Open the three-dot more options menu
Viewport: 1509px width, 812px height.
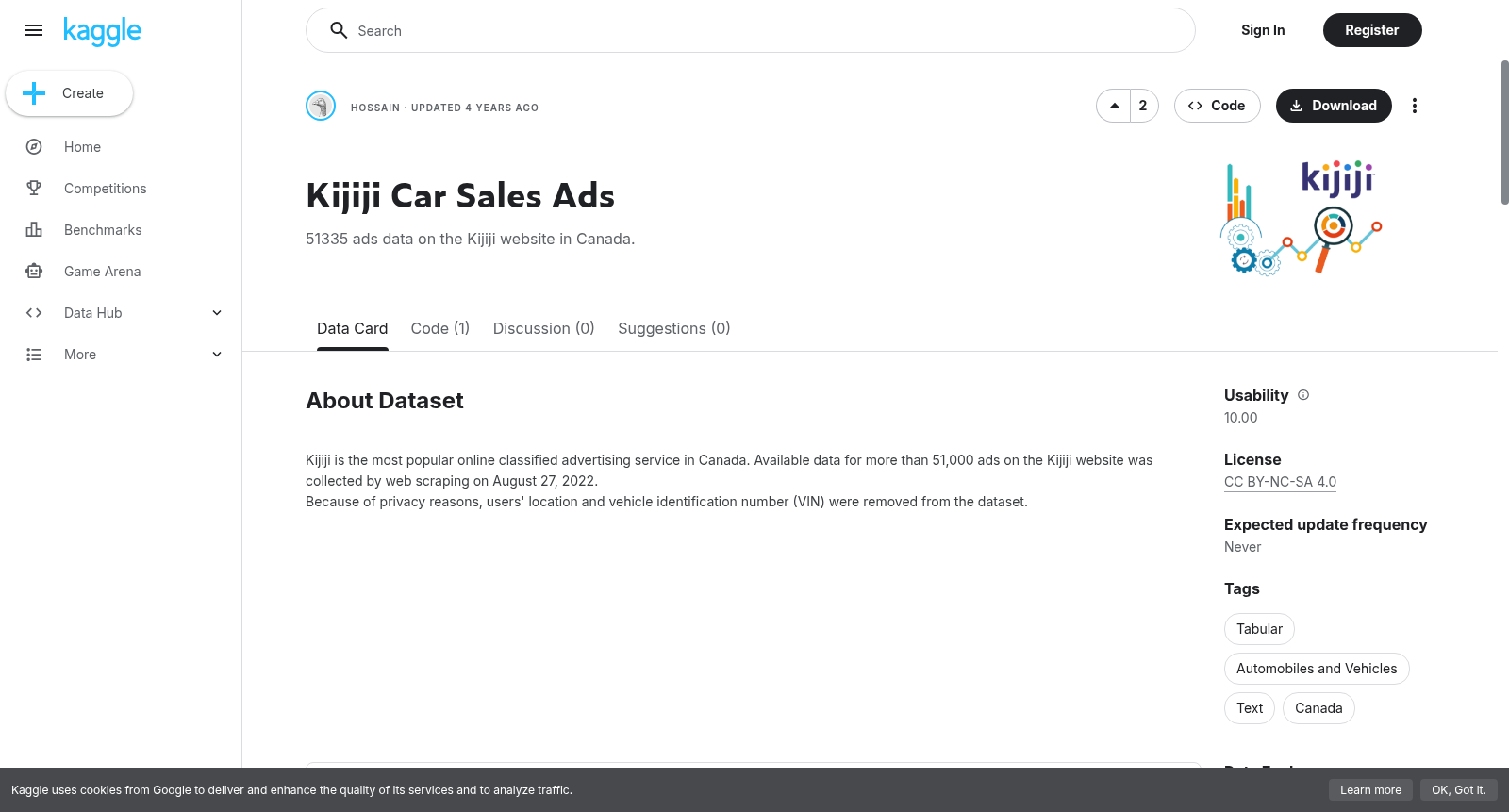(1414, 106)
